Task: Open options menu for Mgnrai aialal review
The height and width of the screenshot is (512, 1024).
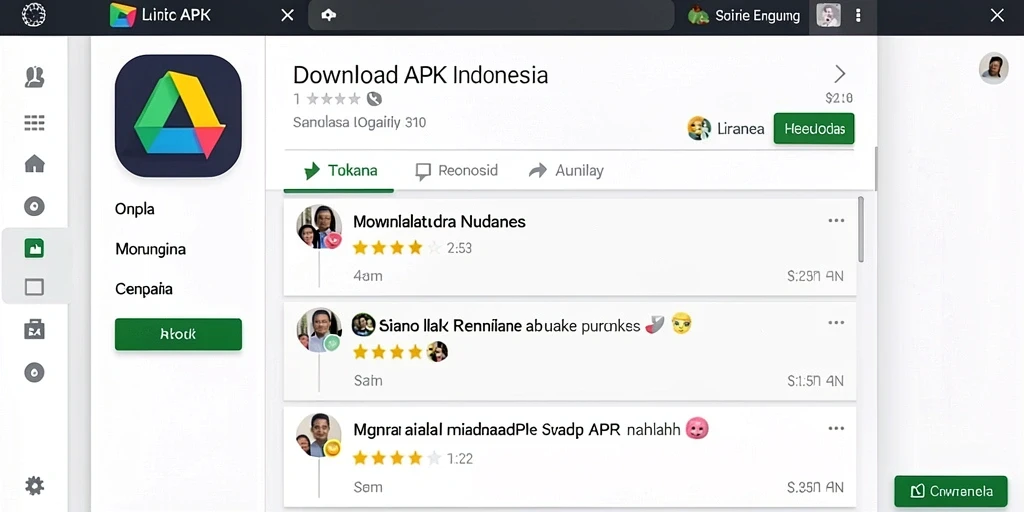Action: [836, 428]
